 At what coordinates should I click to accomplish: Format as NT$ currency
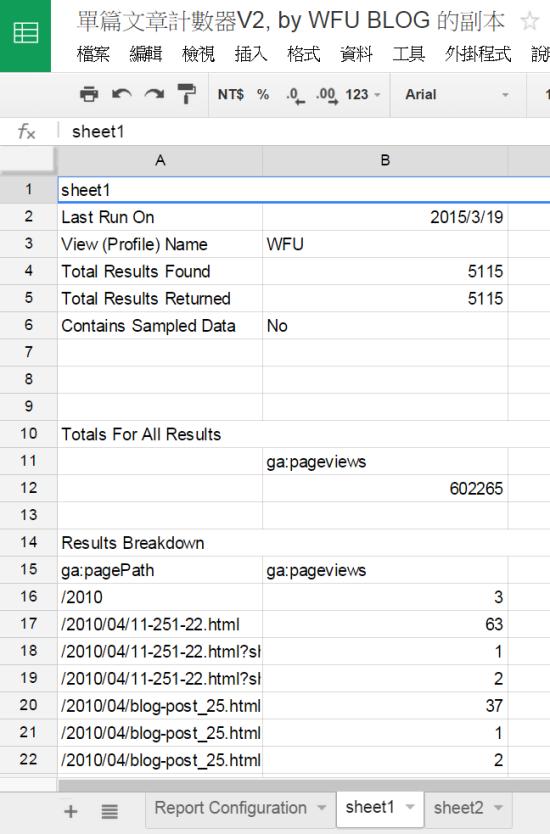coord(231,95)
